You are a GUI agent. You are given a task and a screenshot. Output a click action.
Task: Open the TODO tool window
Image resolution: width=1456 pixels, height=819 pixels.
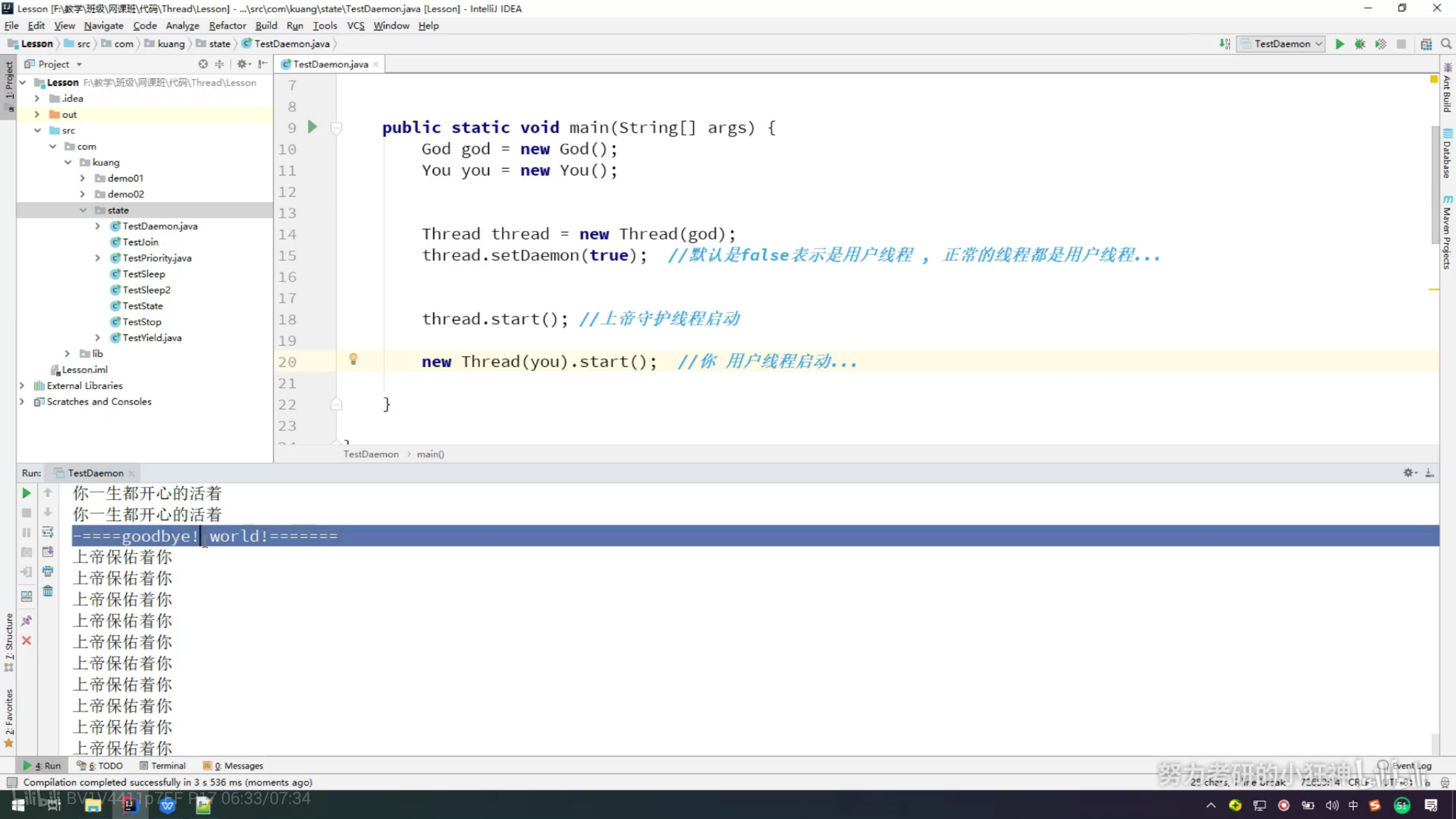click(x=100, y=766)
